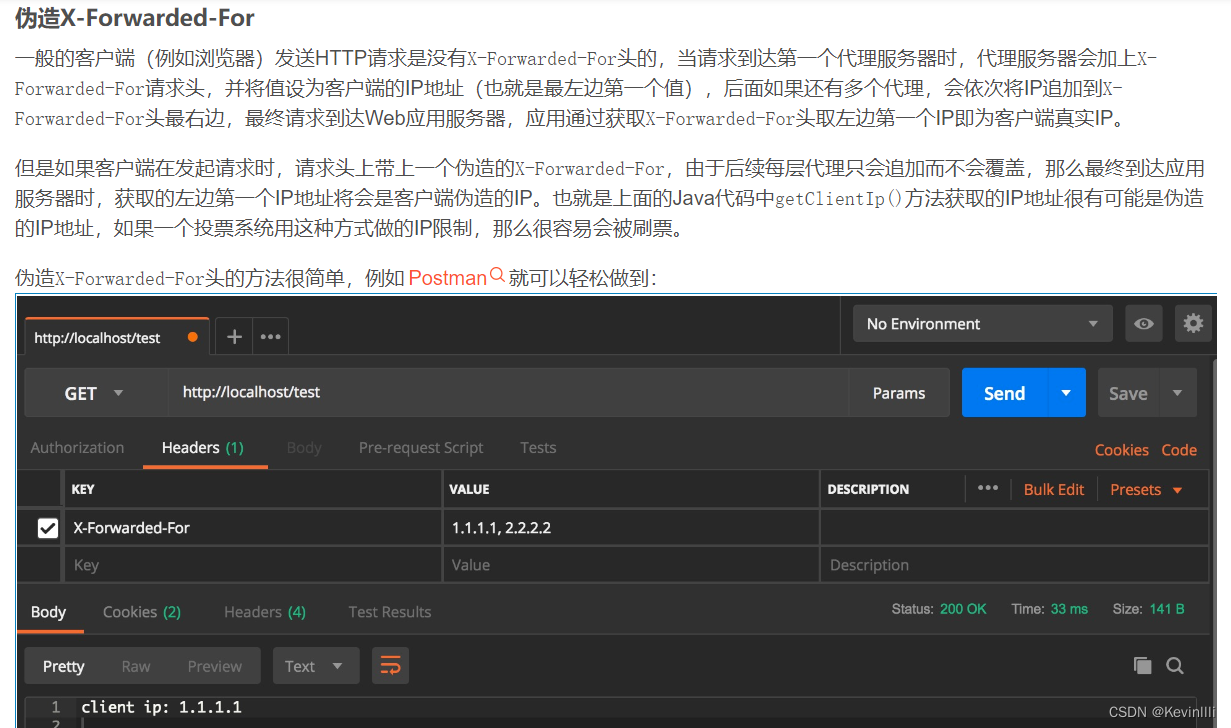Open headers table column options dots

tap(988, 488)
